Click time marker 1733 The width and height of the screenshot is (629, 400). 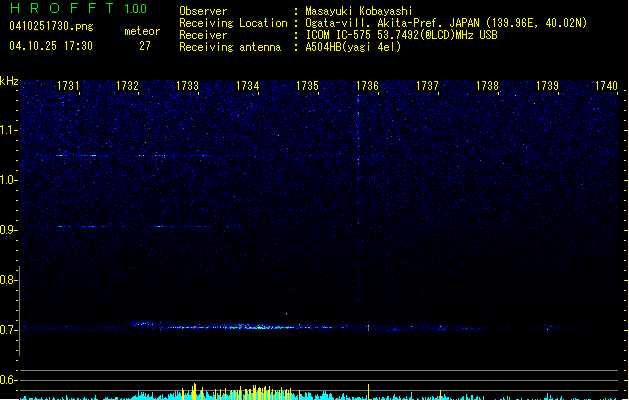(187, 86)
